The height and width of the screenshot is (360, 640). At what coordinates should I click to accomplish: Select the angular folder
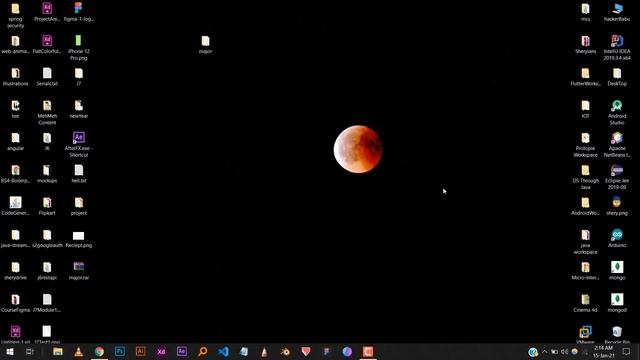tap(16, 142)
